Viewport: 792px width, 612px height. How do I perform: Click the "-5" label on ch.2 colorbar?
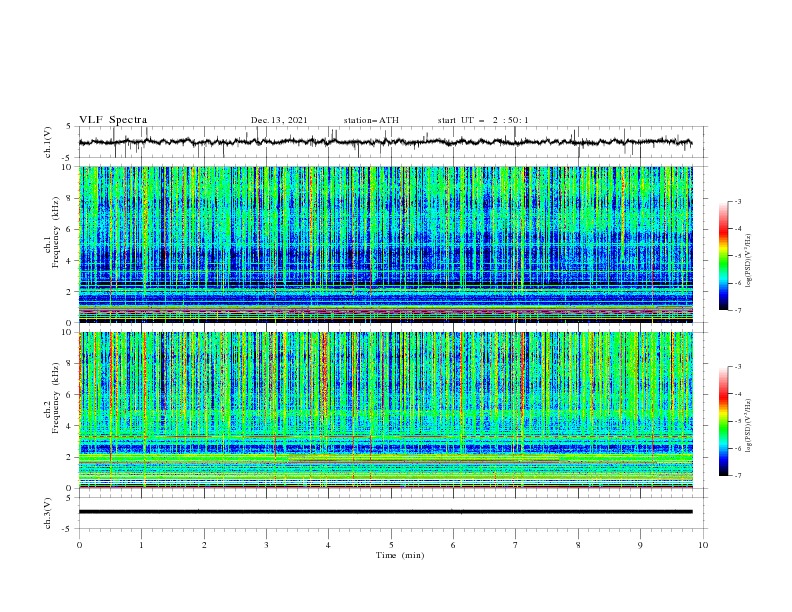pos(738,421)
